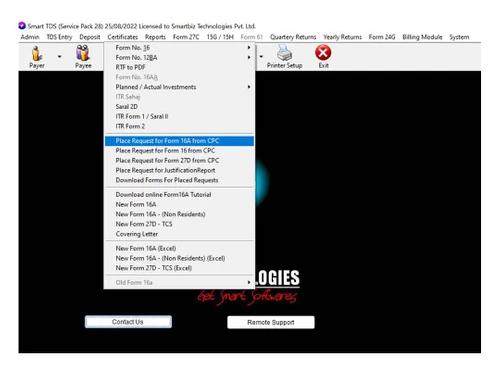The height and width of the screenshot is (375, 500).
Task: Open the Form 61 menu
Action: coord(252,37)
